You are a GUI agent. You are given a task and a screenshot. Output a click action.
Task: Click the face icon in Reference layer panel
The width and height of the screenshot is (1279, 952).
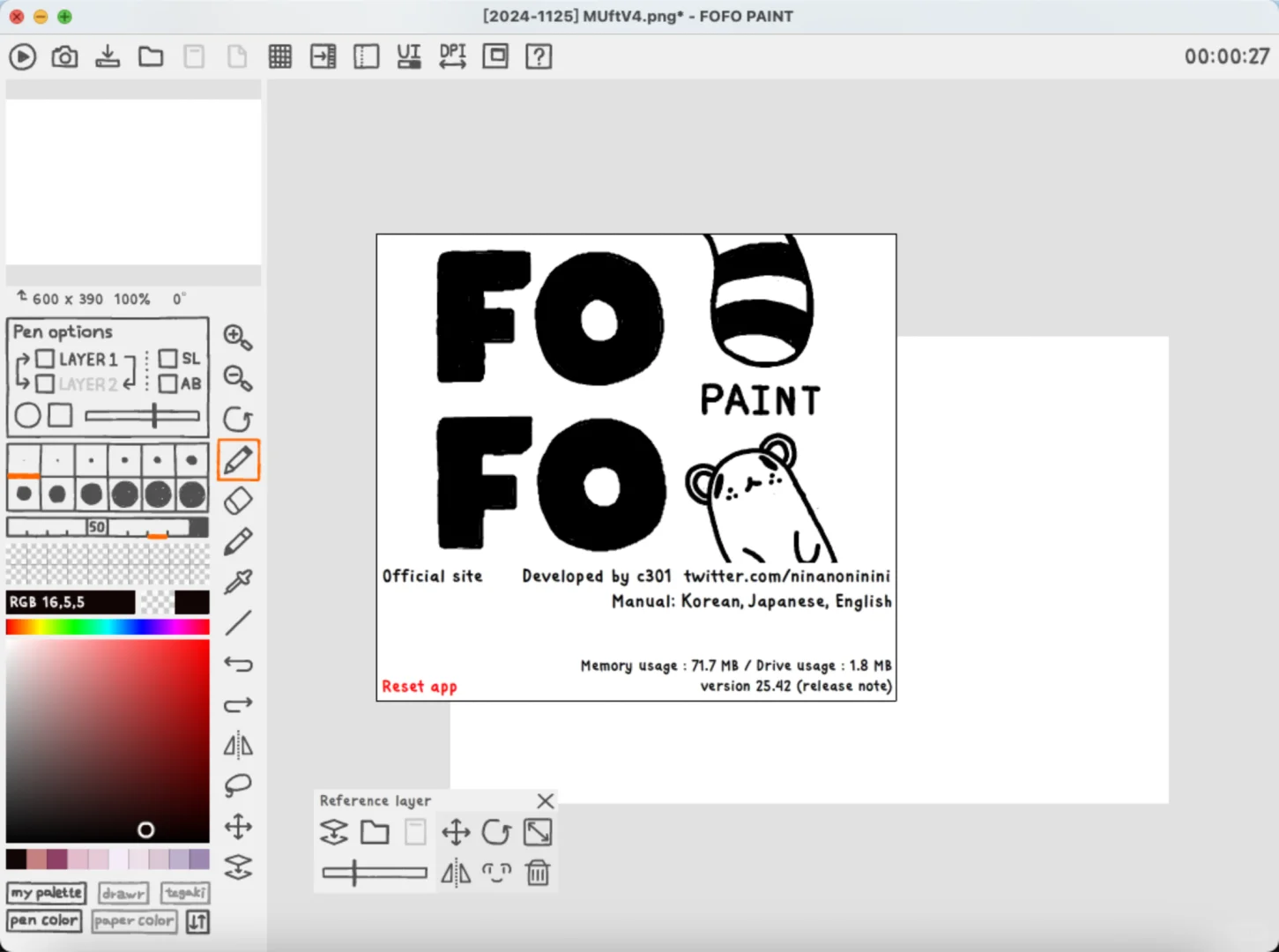point(496,873)
